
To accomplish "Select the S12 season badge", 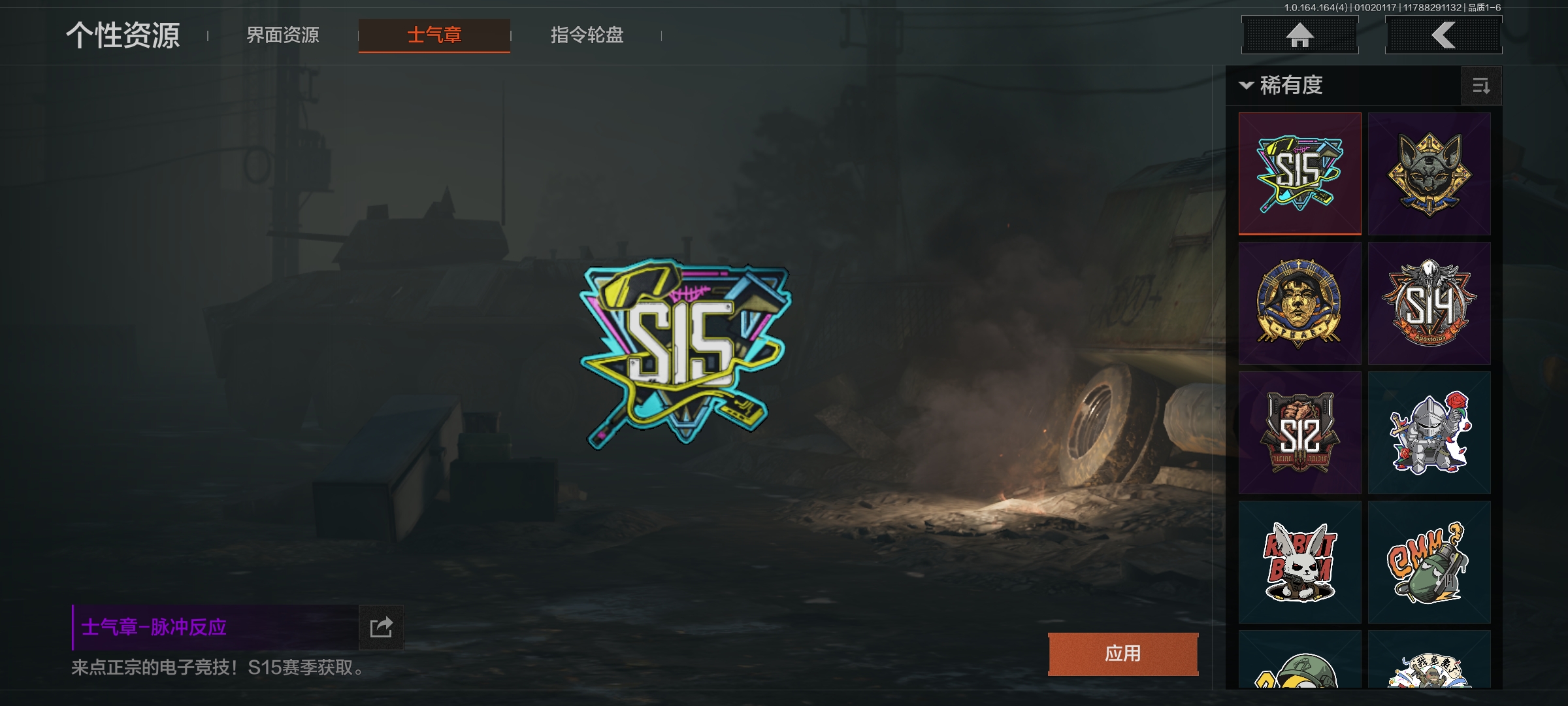I will (1300, 433).
